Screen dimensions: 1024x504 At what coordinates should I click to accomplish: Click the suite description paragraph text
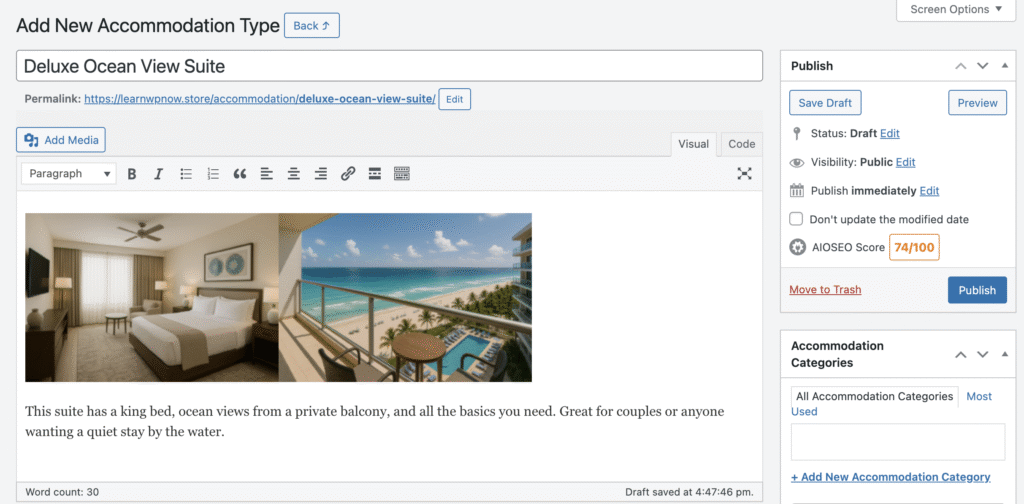tap(374, 422)
